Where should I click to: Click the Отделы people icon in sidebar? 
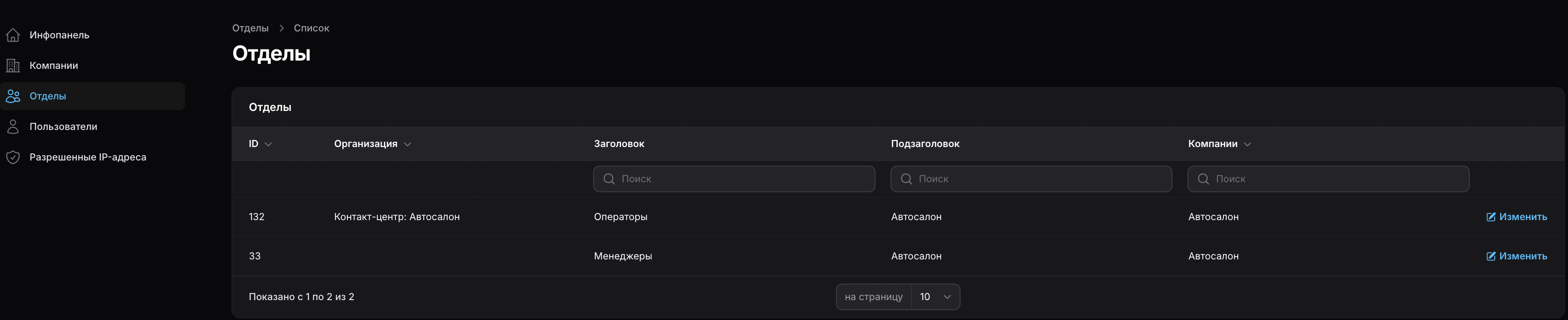pos(13,96)
